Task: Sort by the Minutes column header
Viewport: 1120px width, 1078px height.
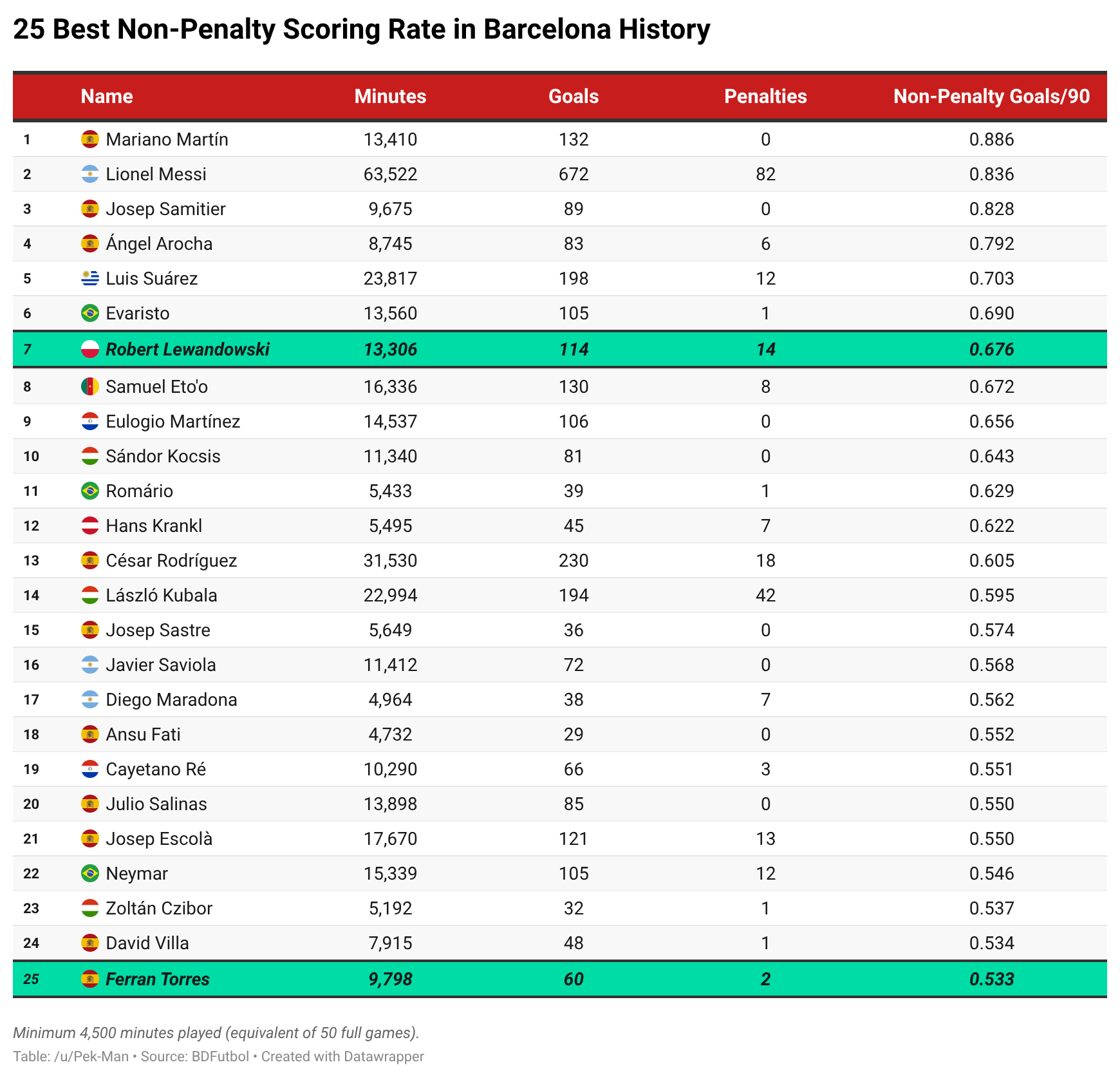Action: tap(390, 96)
